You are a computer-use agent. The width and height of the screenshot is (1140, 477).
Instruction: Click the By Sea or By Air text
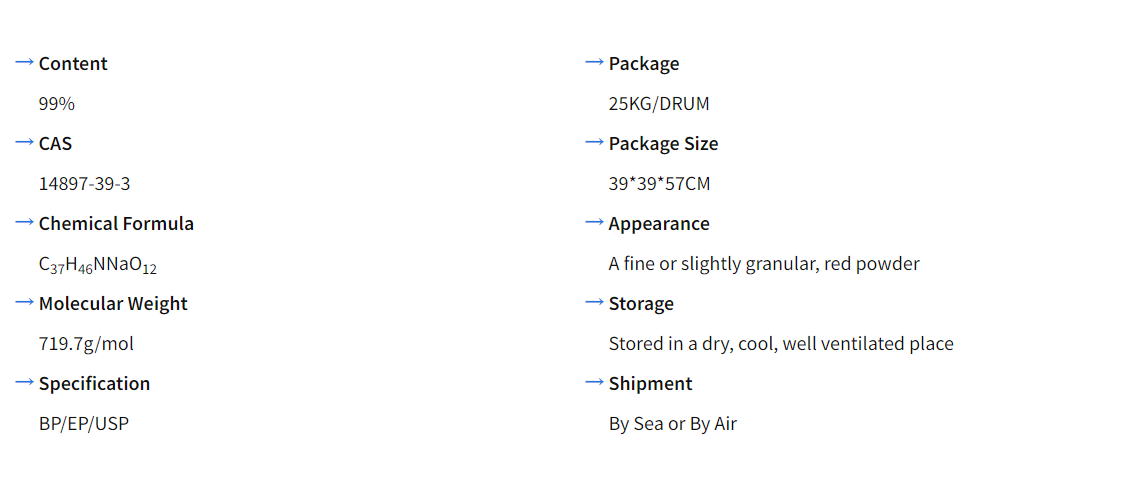[x=672, y=424]
